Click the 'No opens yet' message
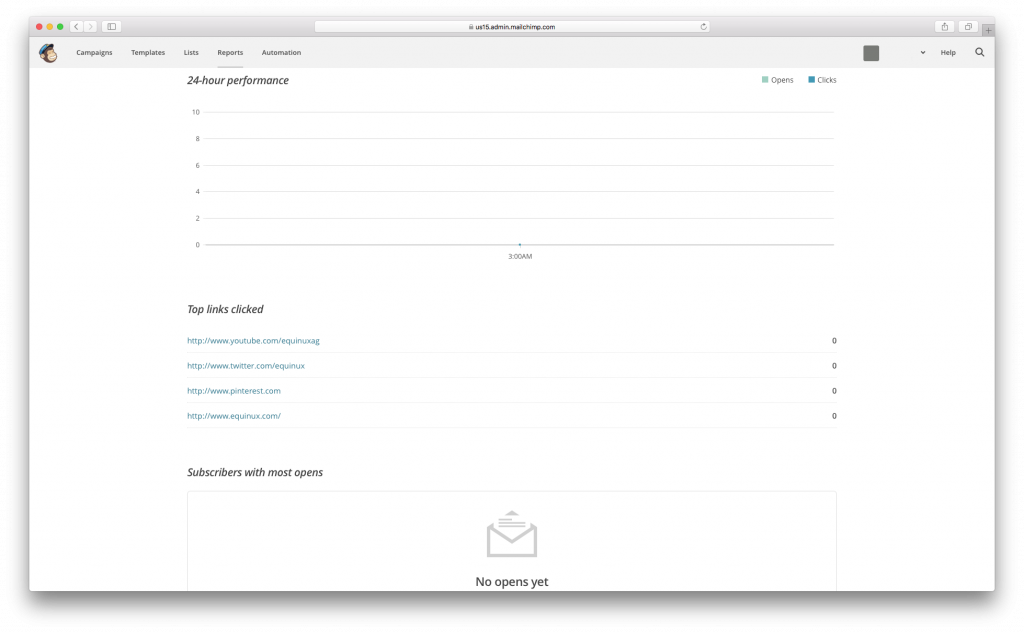Screen dimensions: 1024x633 click(x=512, y=581)
